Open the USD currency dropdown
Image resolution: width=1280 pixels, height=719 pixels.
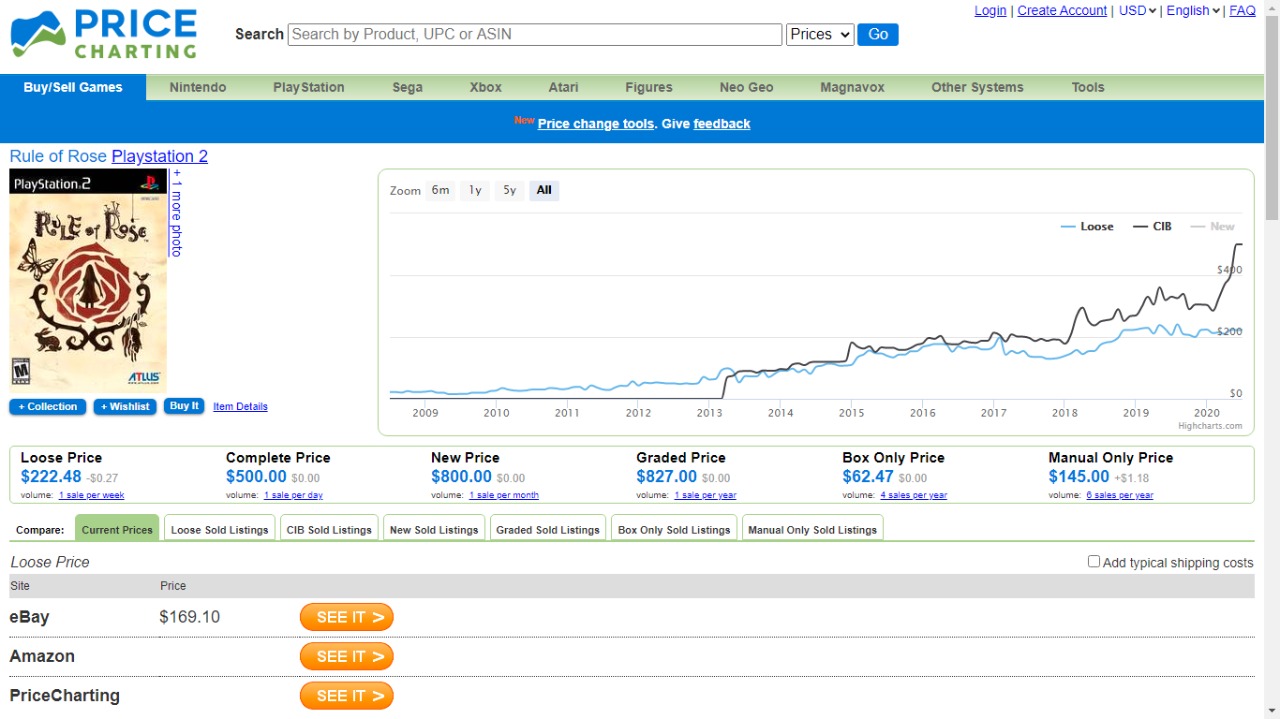pos(1138,11)
